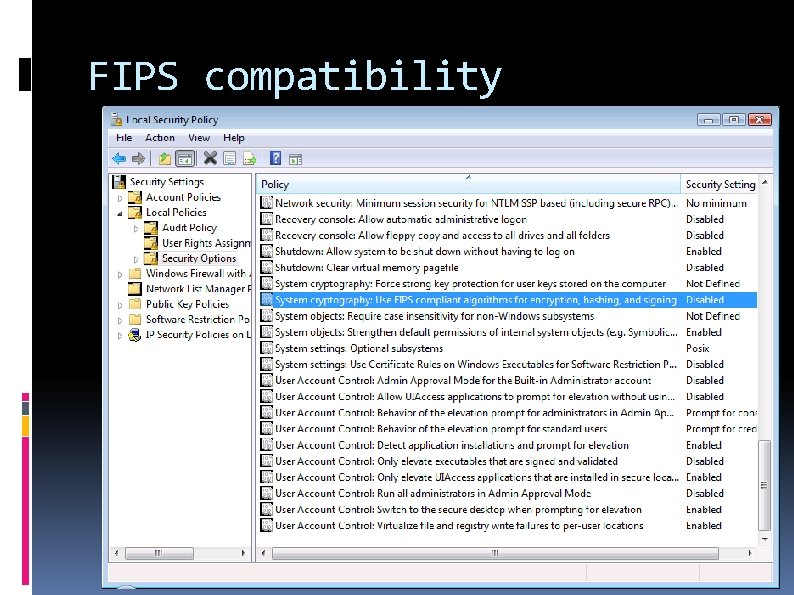Image resolution: width=794 pixels, height=595 pixels.
Task: Select Security Options in the tree
Action: (198, 258)
